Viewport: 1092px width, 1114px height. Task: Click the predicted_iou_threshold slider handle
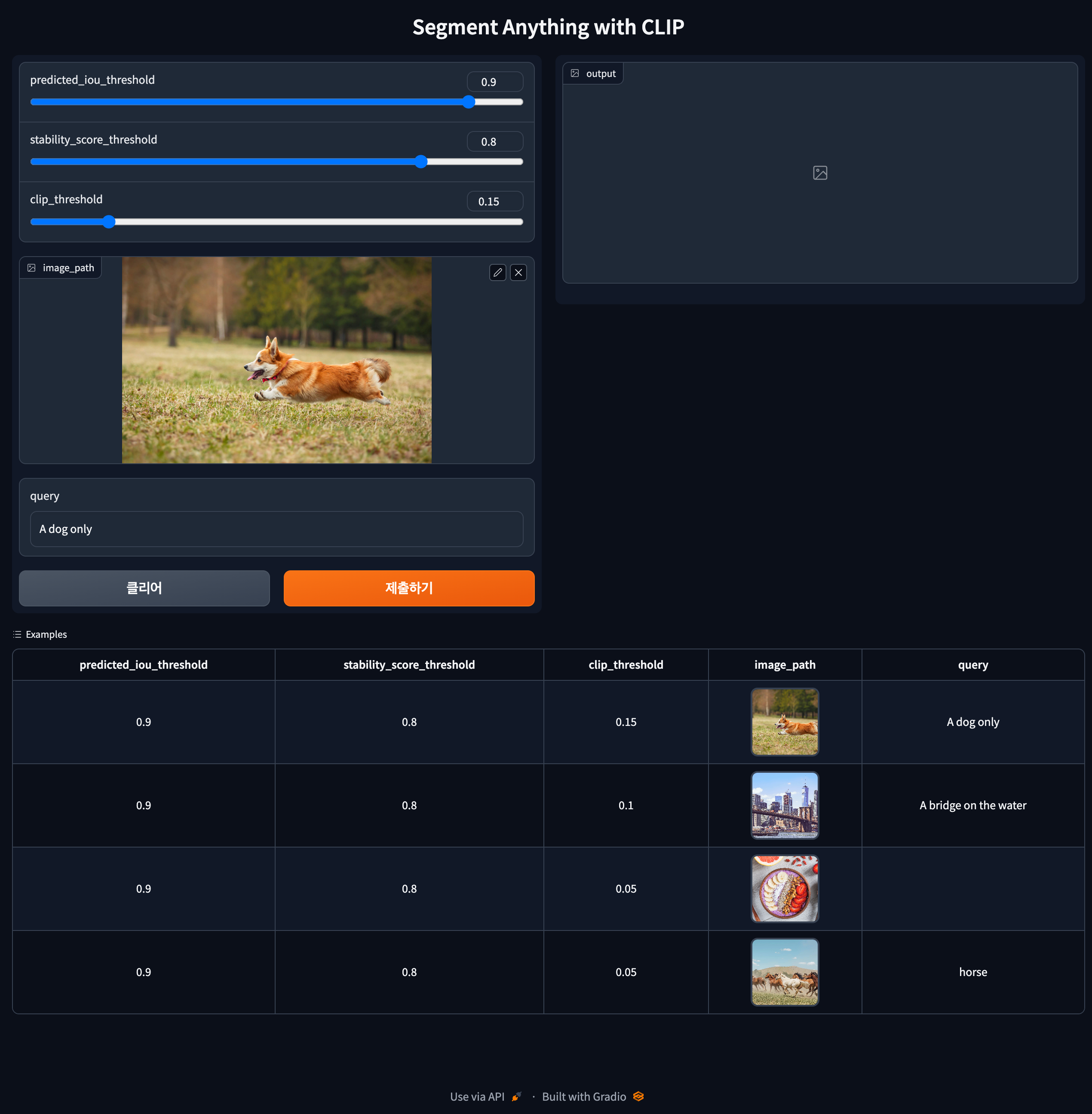(x=469, y=102)
